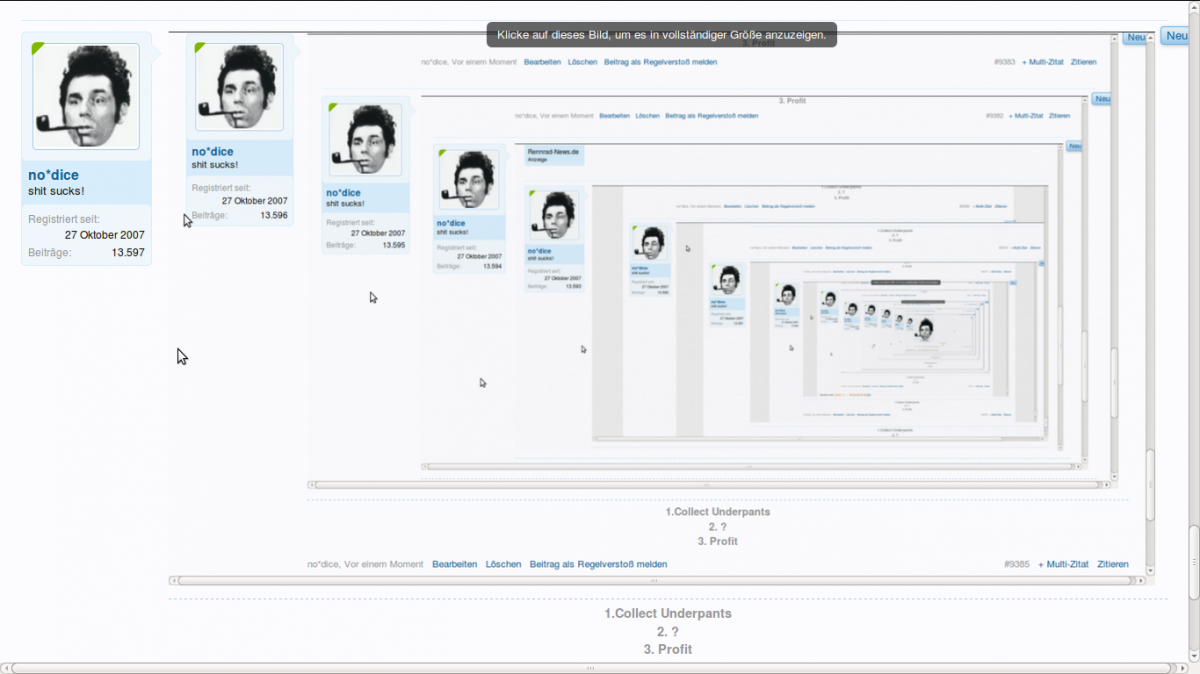
Task: Click the largest no*dice avatar on far left
Action: [86, 96]
